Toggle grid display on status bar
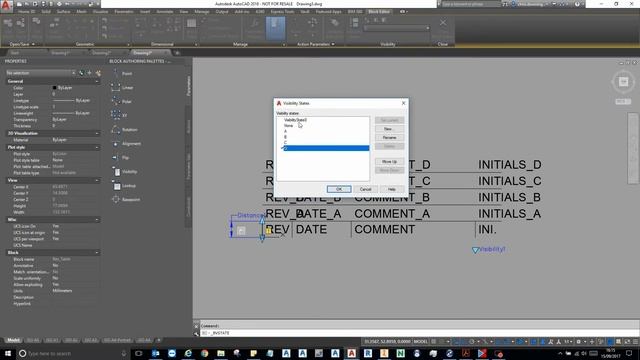 (434, 342)
